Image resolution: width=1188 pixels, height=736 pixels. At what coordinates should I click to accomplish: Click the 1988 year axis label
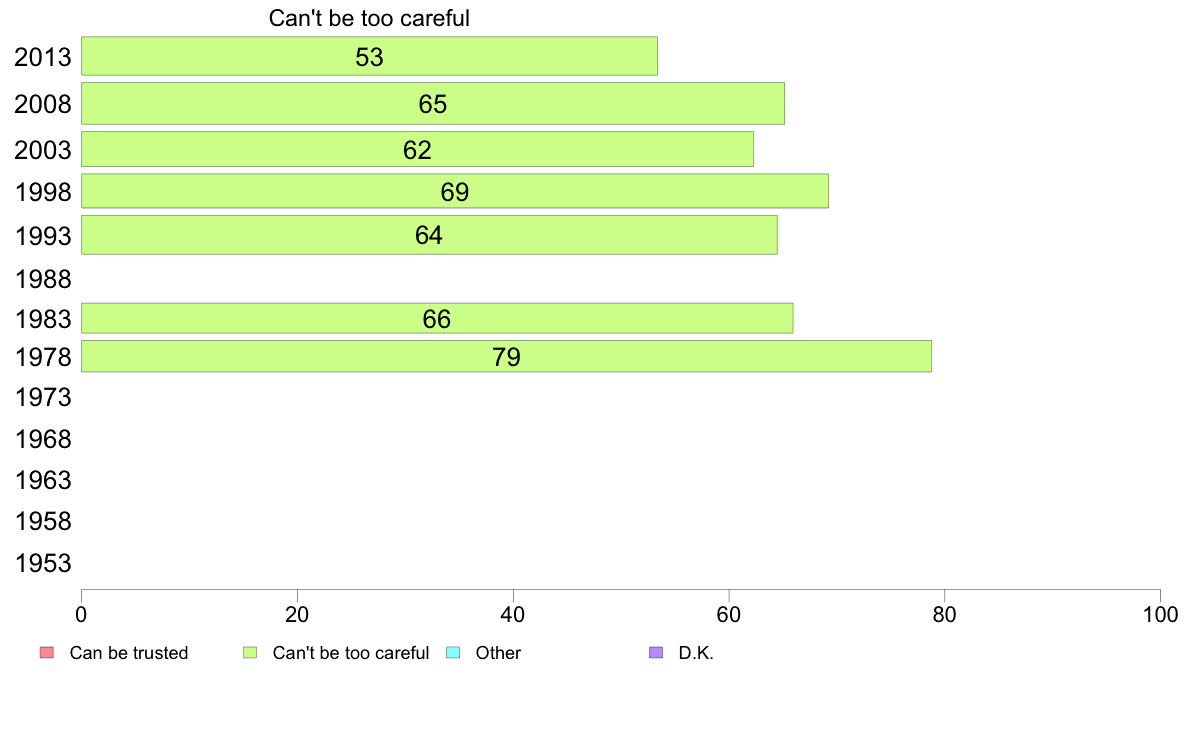[x=43, y=279]
